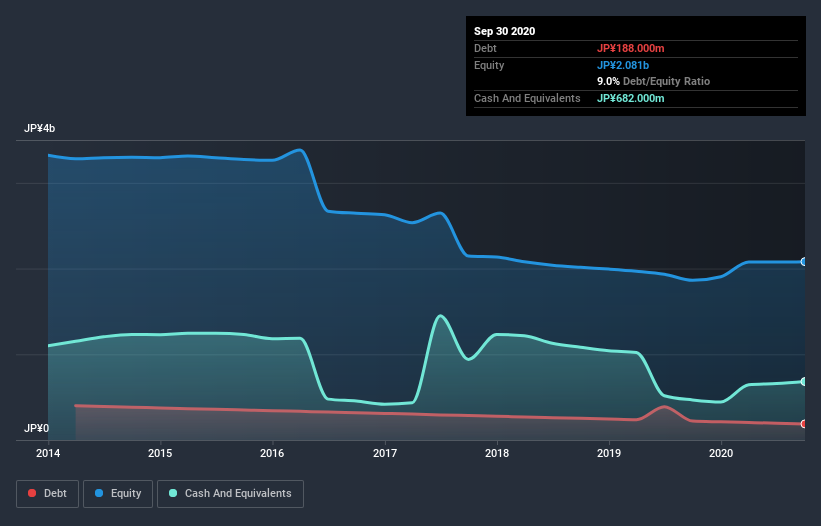Click the 2020 axis label
This screenshot has width=821, height=526.
pyautogui.click(x=721, y=453)
